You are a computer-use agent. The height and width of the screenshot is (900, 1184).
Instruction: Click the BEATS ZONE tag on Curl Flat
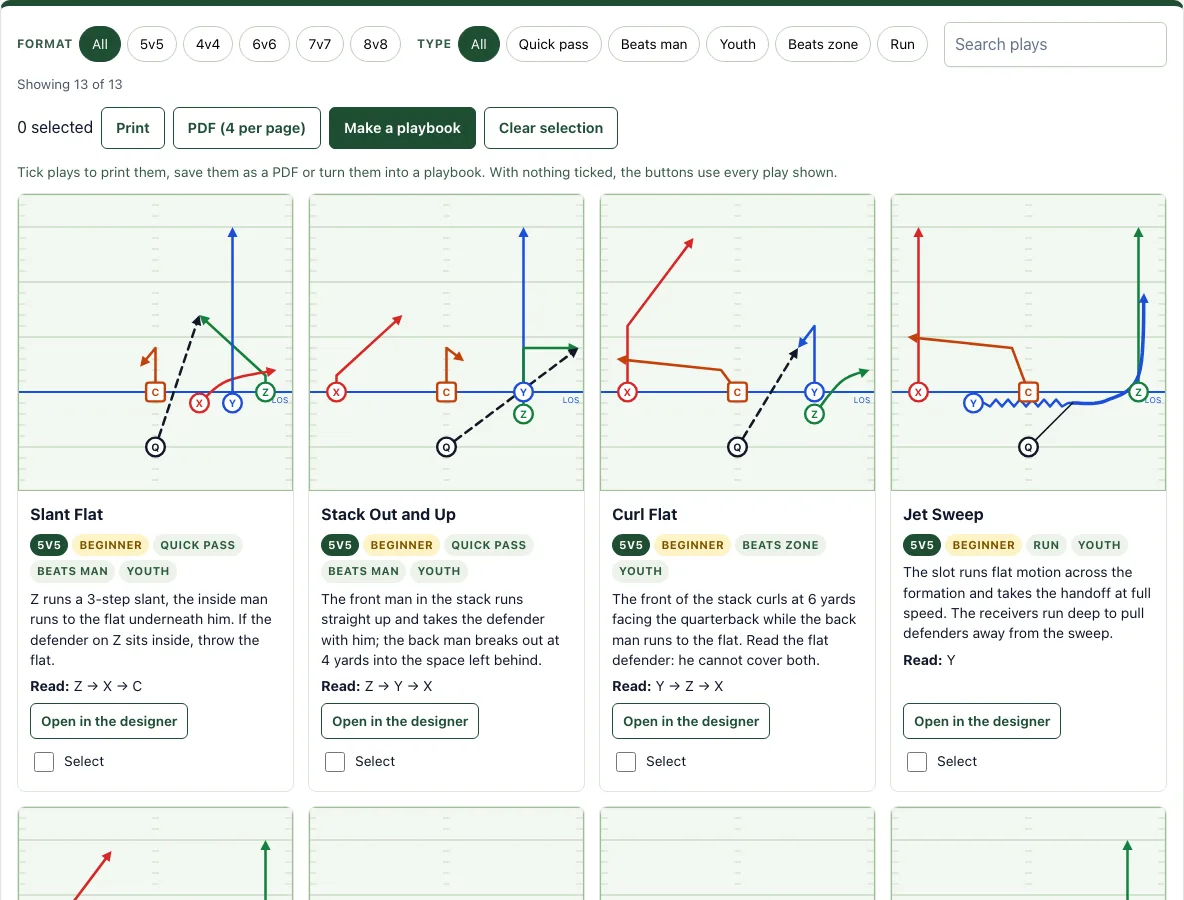pos(780,545)
